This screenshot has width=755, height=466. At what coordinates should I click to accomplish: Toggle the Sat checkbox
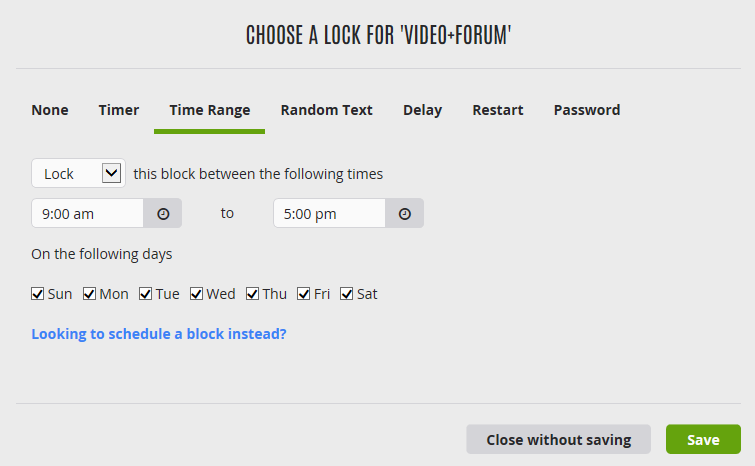347,294
